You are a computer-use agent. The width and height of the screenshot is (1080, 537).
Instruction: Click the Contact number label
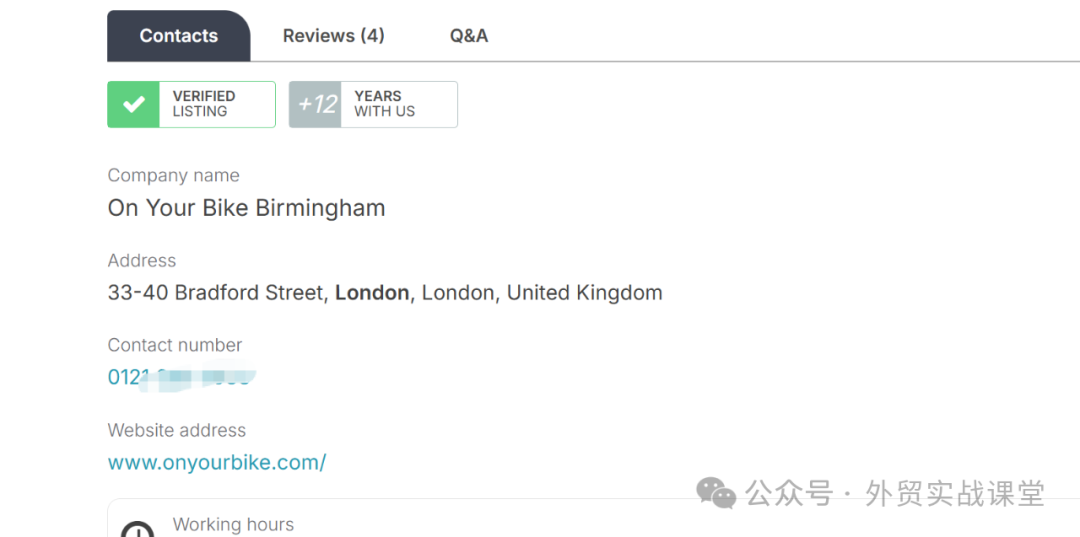(x=174, y=345)
